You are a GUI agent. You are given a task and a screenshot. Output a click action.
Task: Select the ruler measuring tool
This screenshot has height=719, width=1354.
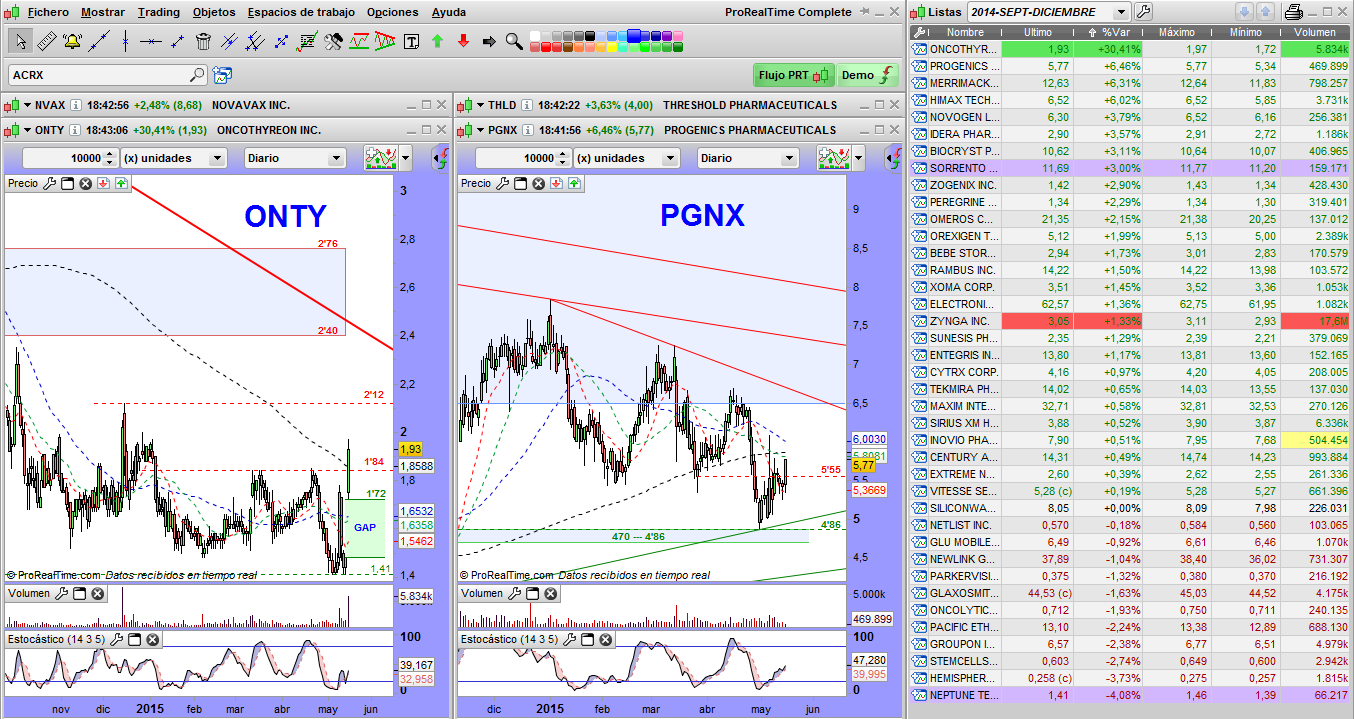coord(46,41)
